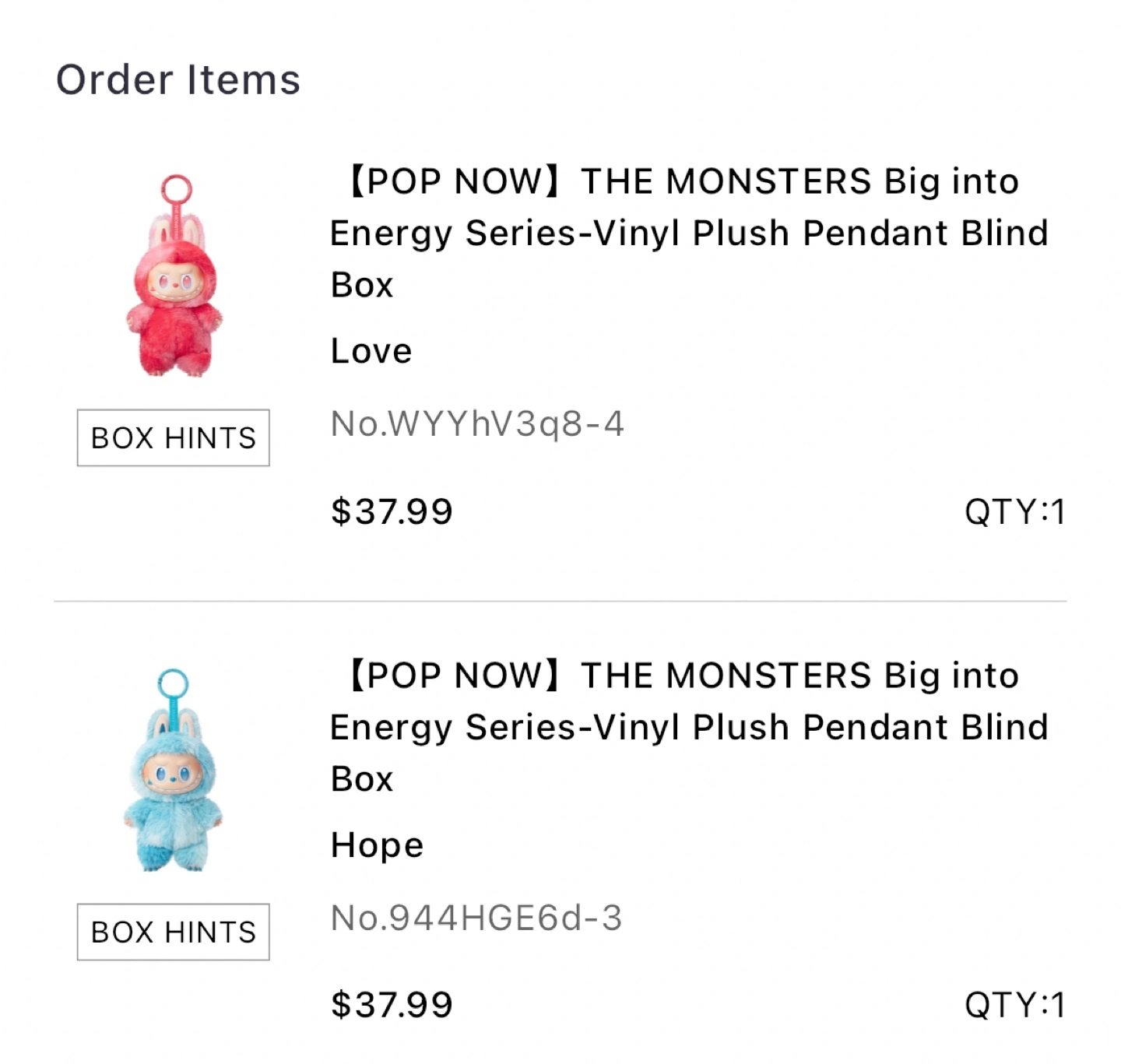1121x1064 pixels.
Task: Click the $37.99 price of the Hope item
Action: click(x=392, y=1005)
